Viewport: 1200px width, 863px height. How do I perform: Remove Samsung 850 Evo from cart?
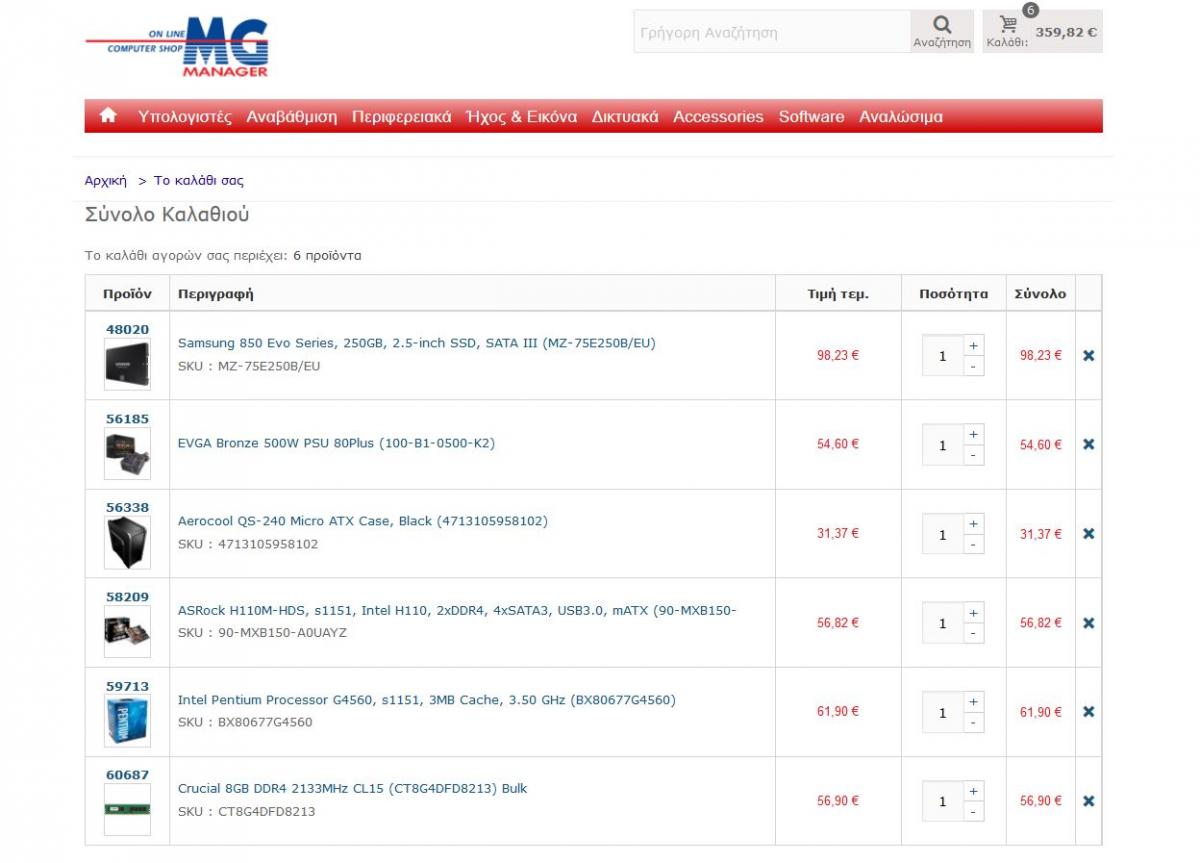point(1088,355)
